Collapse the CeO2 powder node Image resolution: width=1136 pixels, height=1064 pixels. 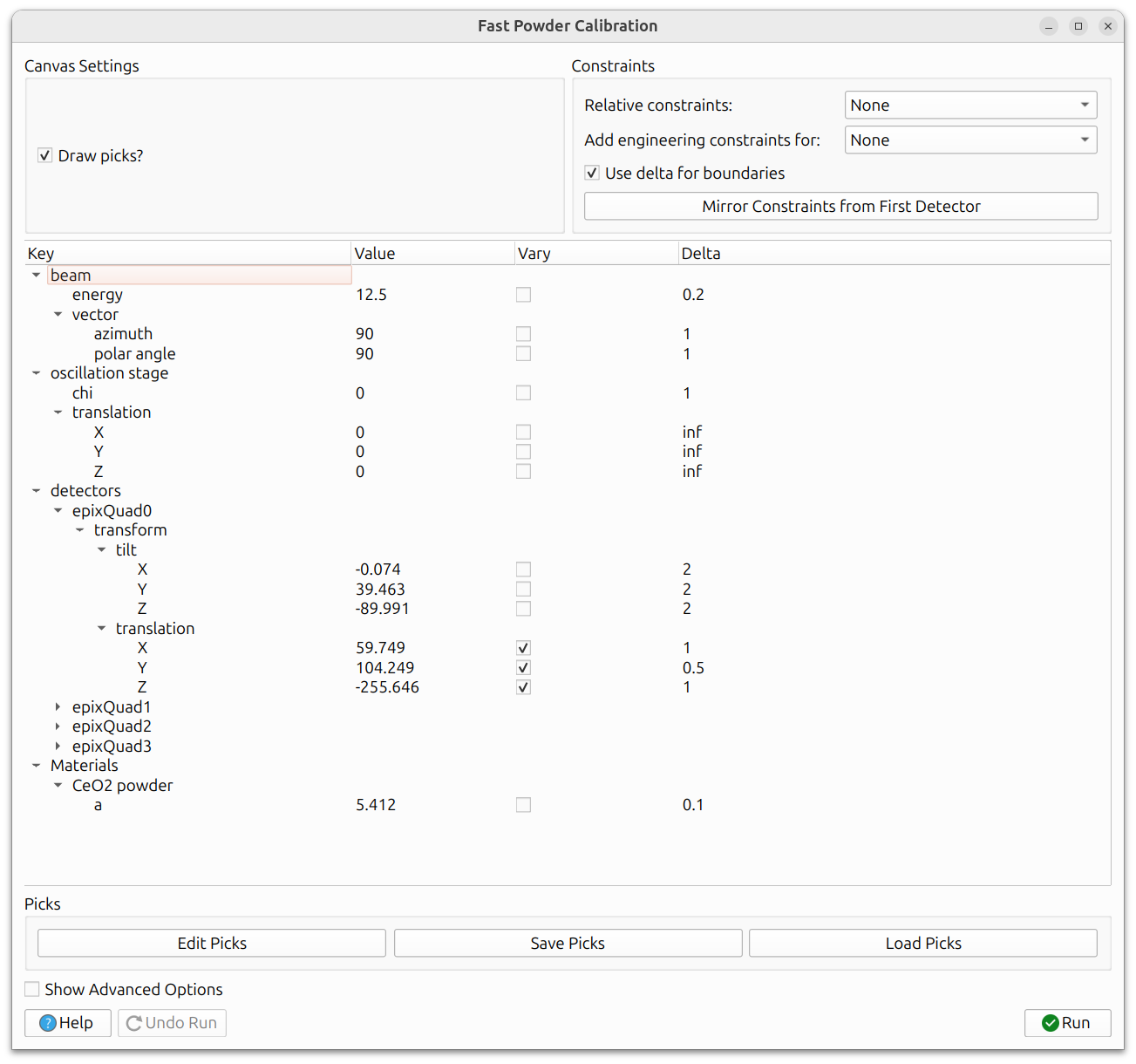tap(58, 785)
